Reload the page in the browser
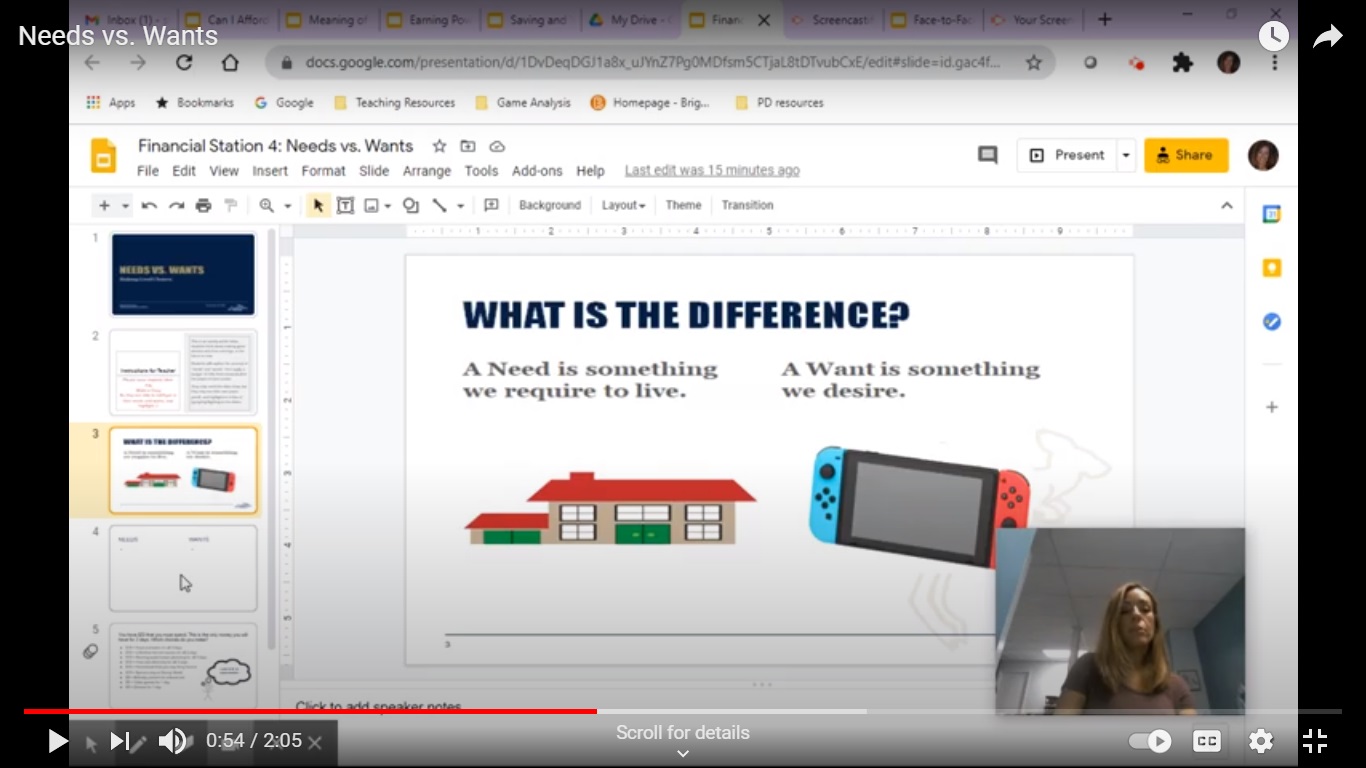1366x768 pixels. point(184,62)
